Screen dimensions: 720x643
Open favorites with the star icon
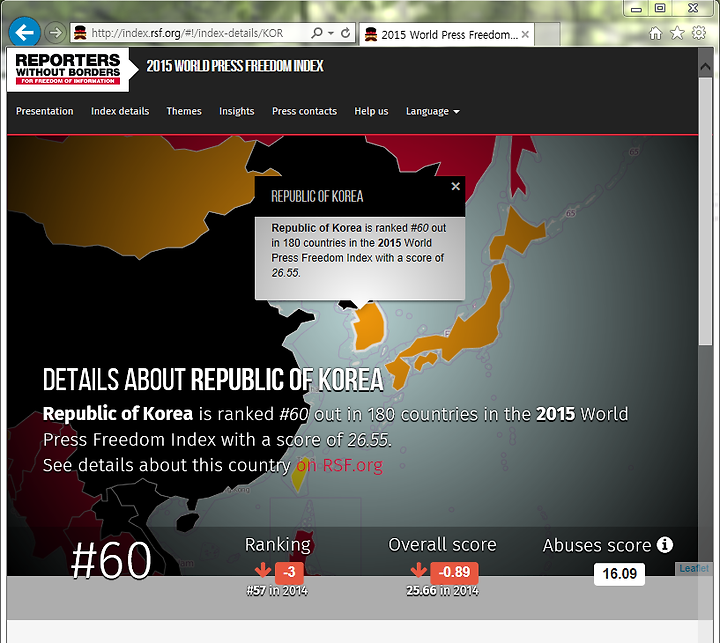pyautogui.click(x=677, y=33)
